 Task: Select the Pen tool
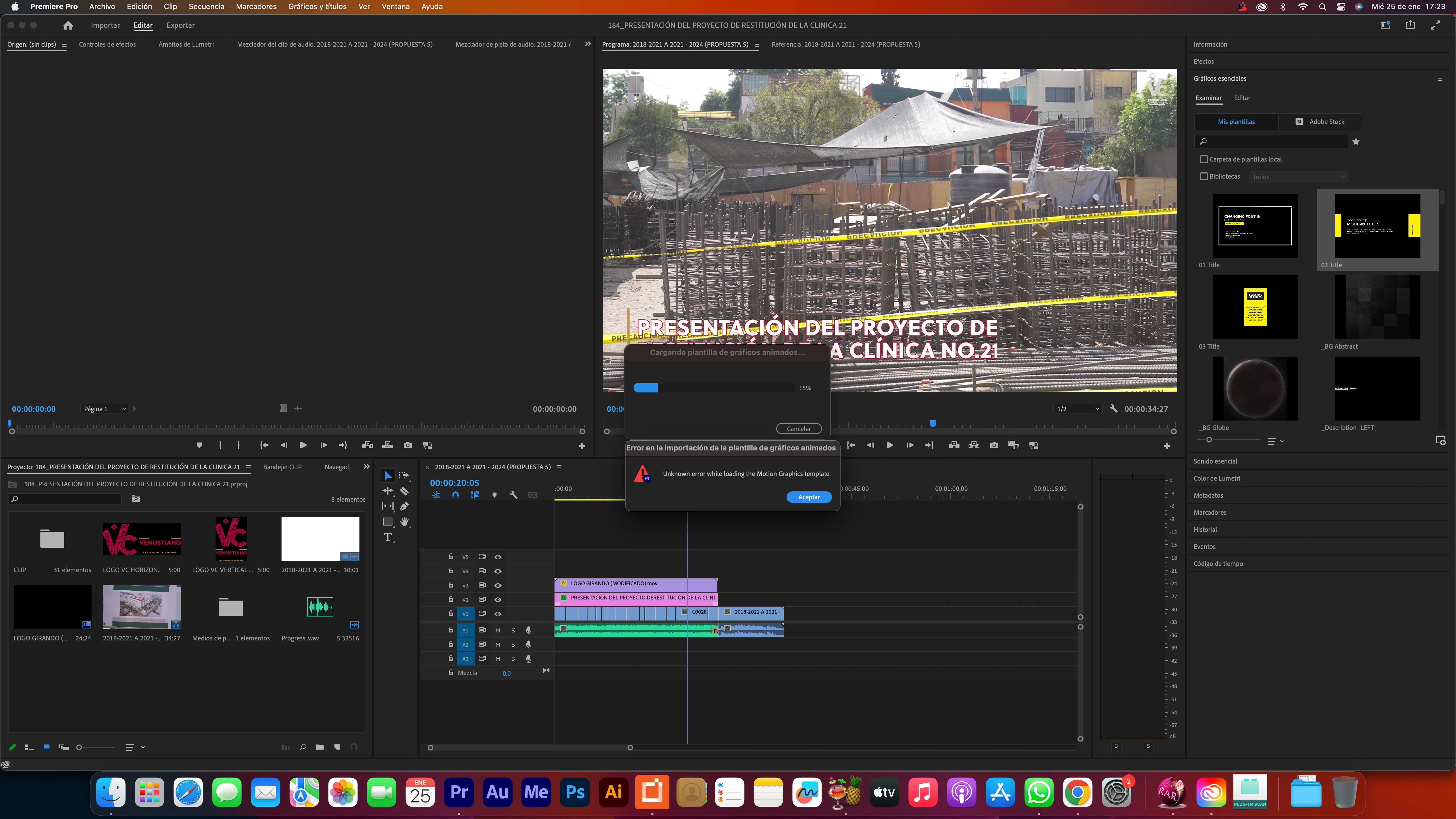(x=404, y=506)
